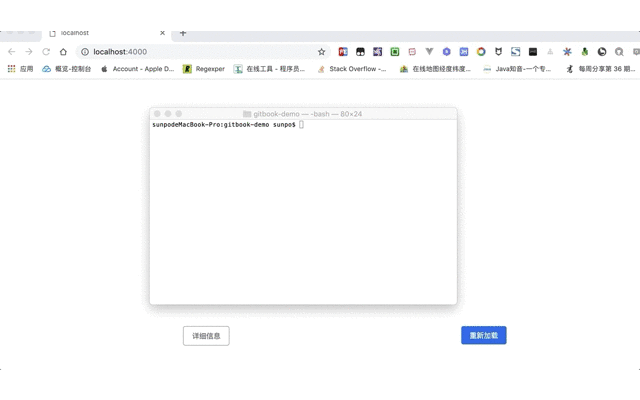Click the terminal title gitbook-demo folder icon
The height and width of the screenshot is (400, 640).
tap(247, 114)
